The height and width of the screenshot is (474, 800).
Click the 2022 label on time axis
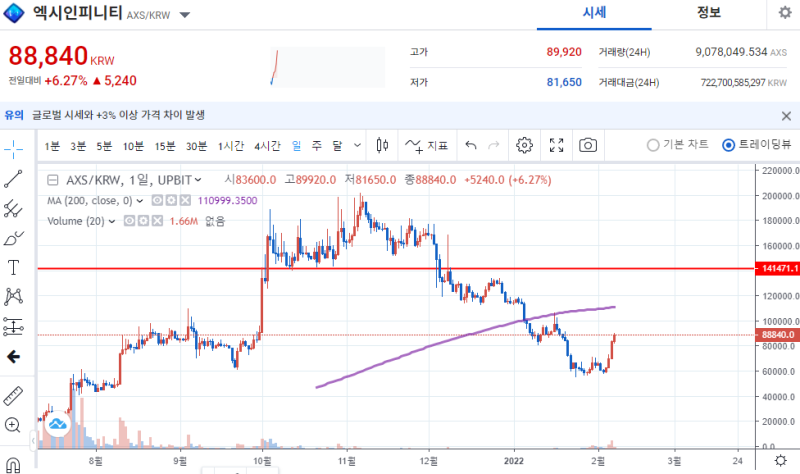click(514, 461)
